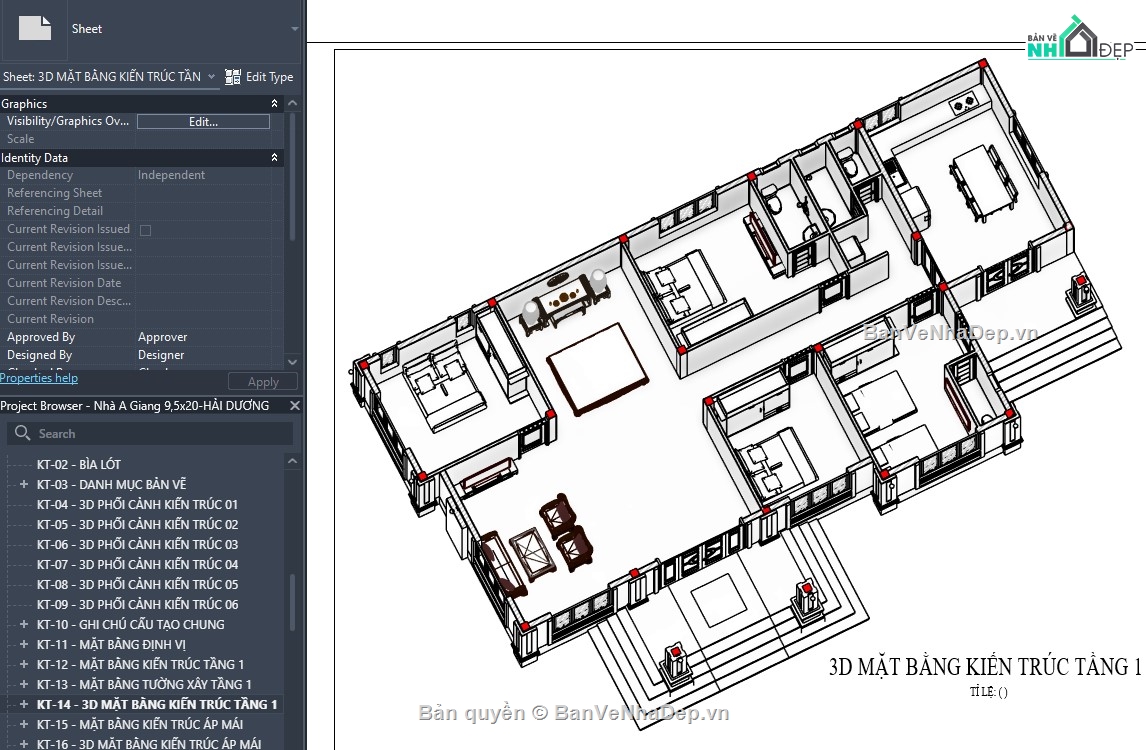Screen dimensions: 1146x750
Task: Open the Properties help link
Action: click(39, 378)
